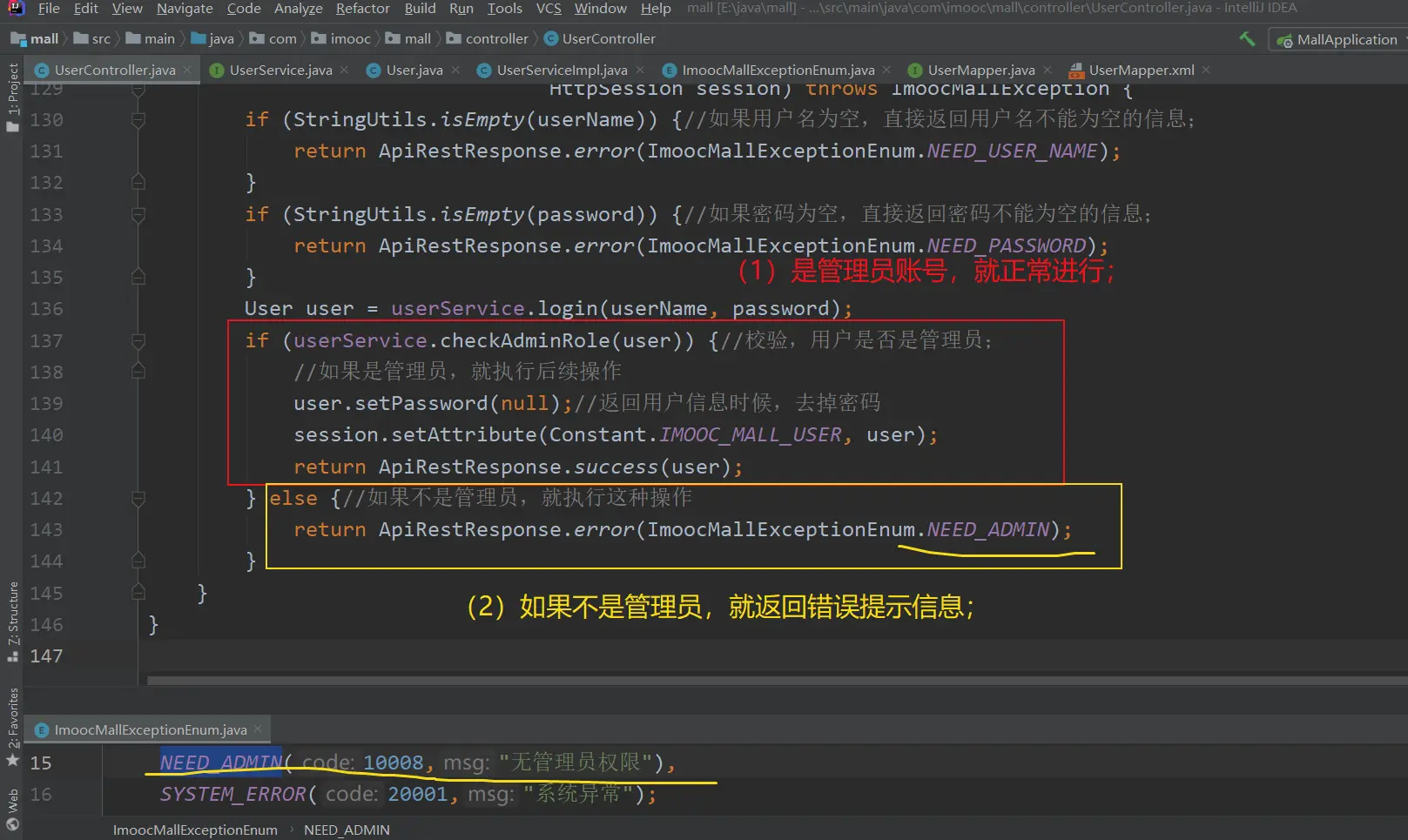Collapse the code fold at line 130

tap(138, 119)
